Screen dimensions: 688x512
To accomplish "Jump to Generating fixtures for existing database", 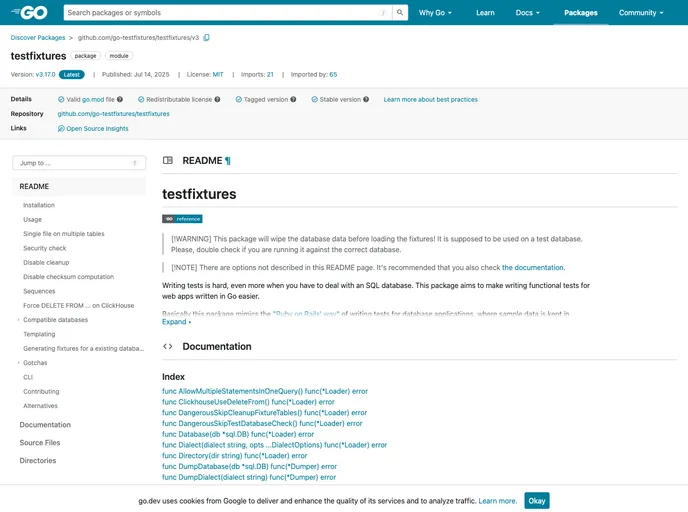I will (83, 349).
